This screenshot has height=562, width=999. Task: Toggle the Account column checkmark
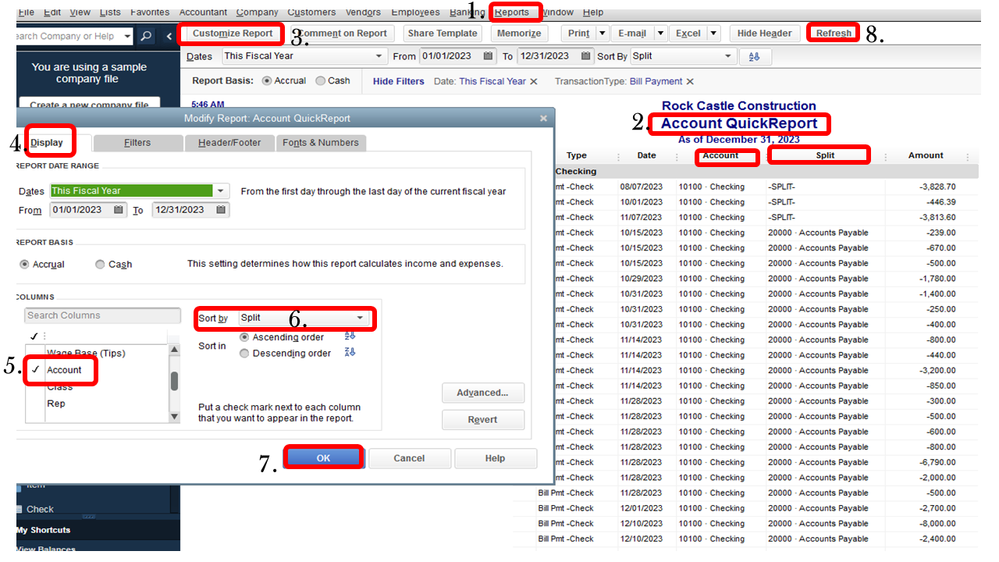point(36,370)
